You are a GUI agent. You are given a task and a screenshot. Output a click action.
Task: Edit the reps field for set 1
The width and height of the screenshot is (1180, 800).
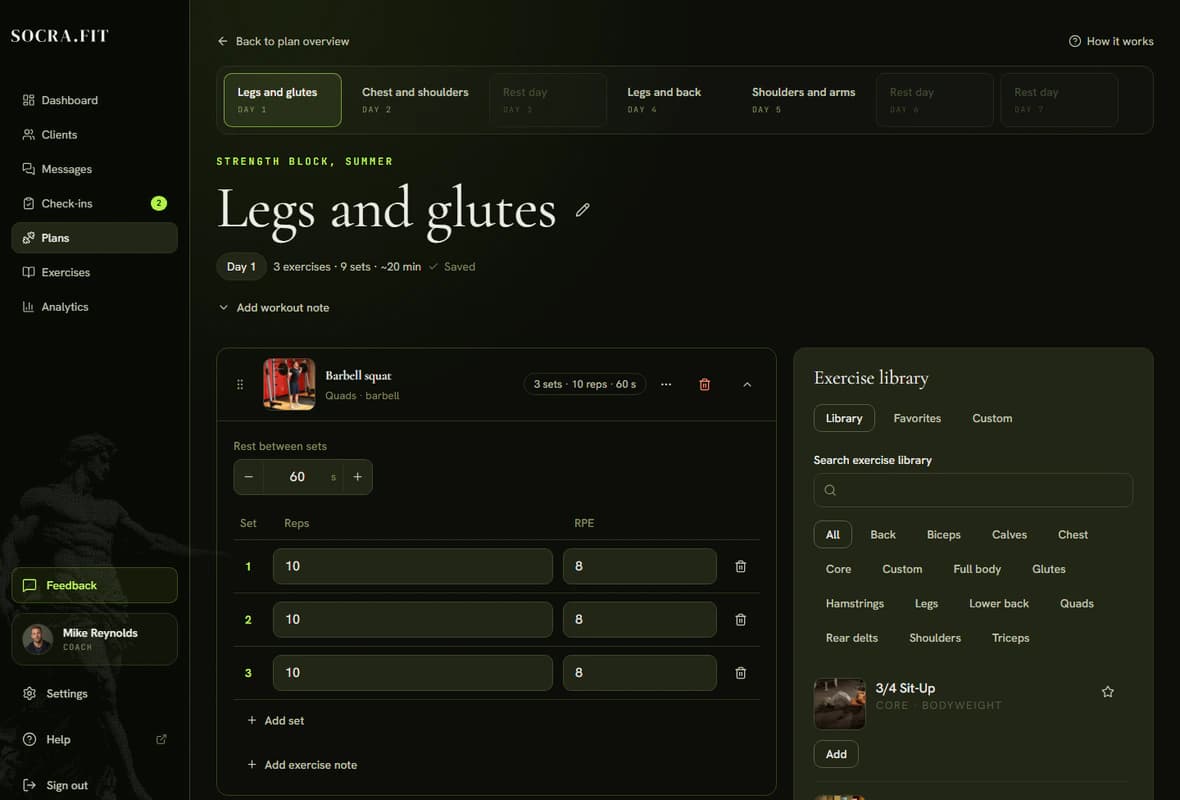(412, 566)
